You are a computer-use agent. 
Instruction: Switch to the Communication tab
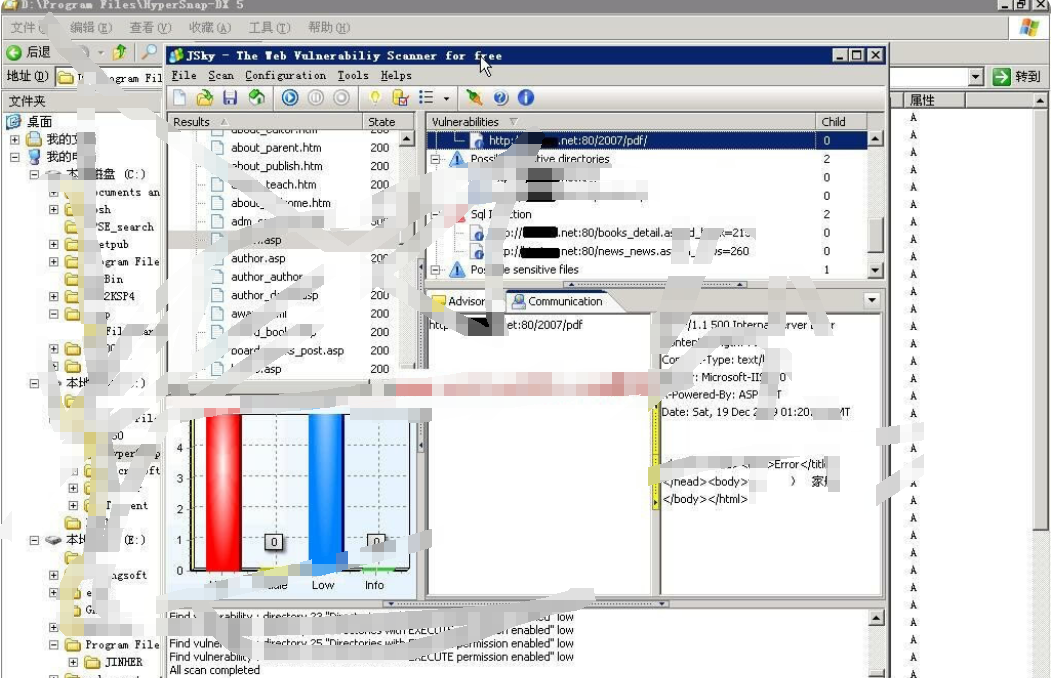[x=558, y=301]
